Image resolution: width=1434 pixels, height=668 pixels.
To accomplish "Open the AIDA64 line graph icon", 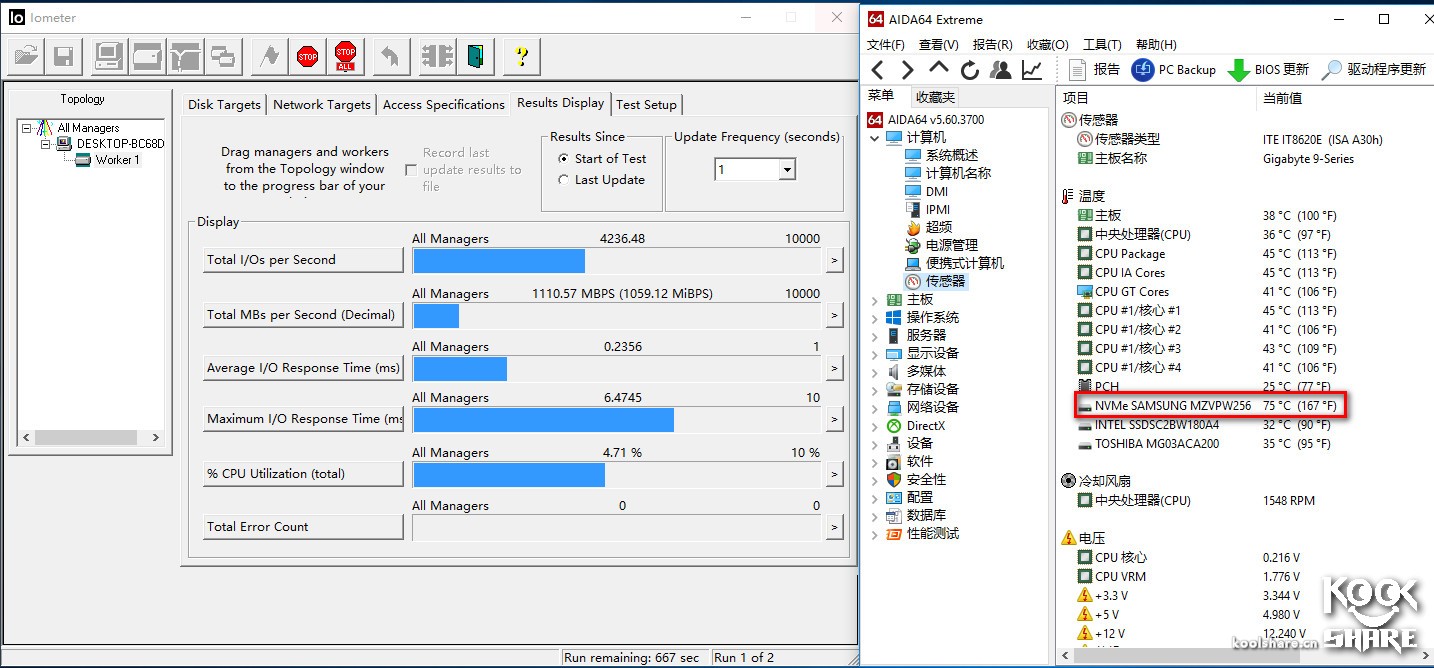I will pos(1031,70).
